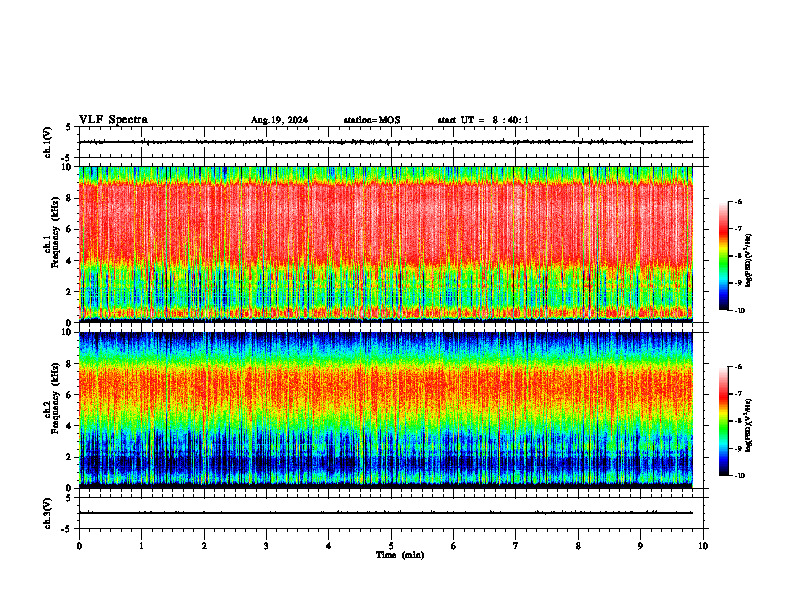Click the "ch.1(V)" axis label
The width and height of the screenshot is (792, 612).
coord(47,142)
